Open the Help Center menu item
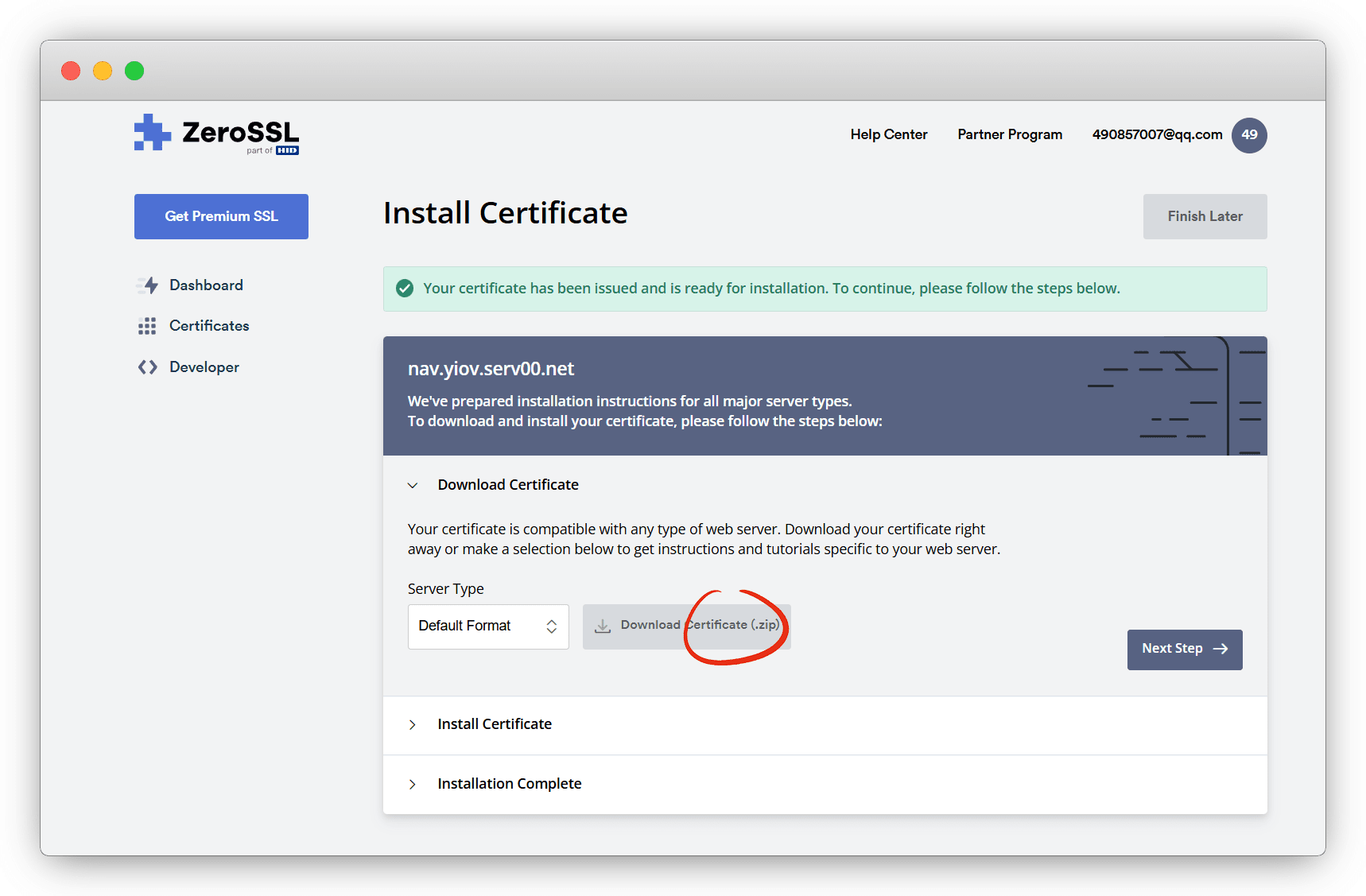This screenshot has height=896, width=1366. tap(888, 134)
